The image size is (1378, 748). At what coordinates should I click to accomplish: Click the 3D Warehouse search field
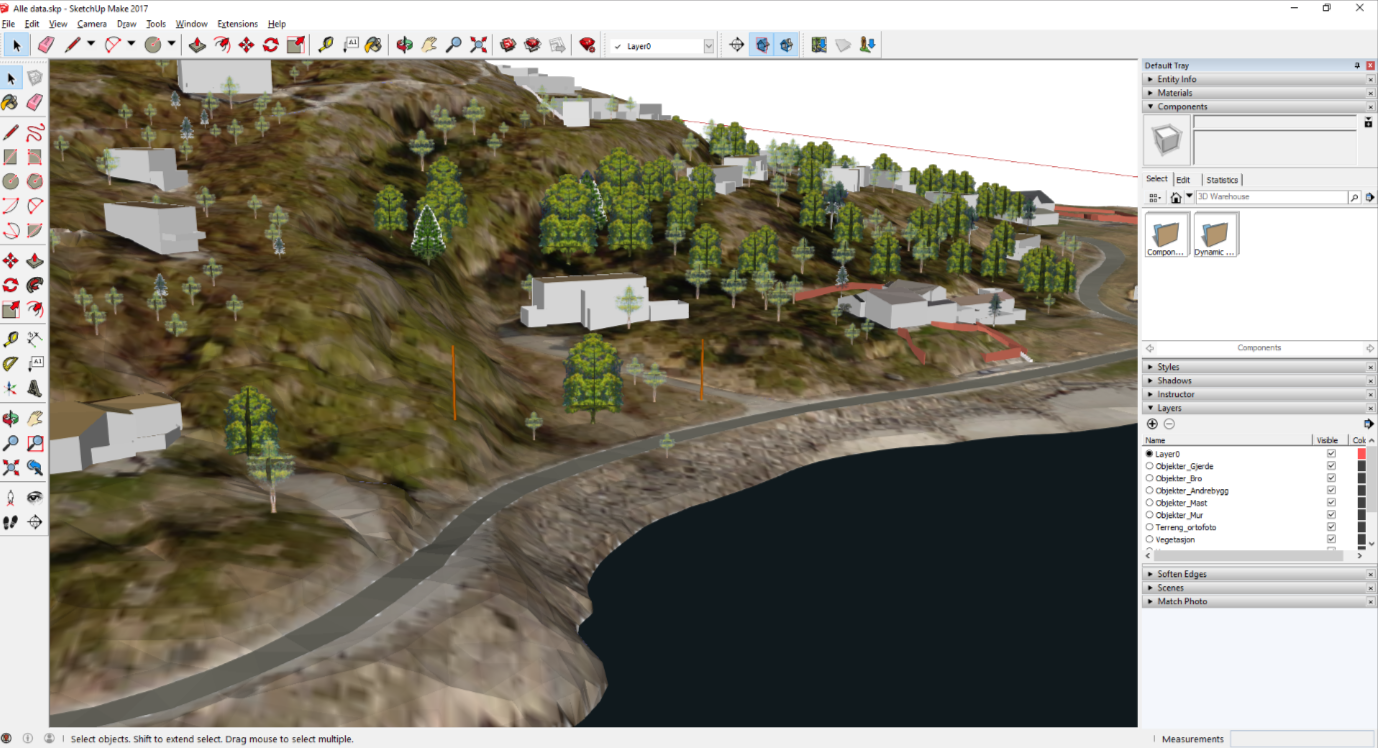[1270, 197]
